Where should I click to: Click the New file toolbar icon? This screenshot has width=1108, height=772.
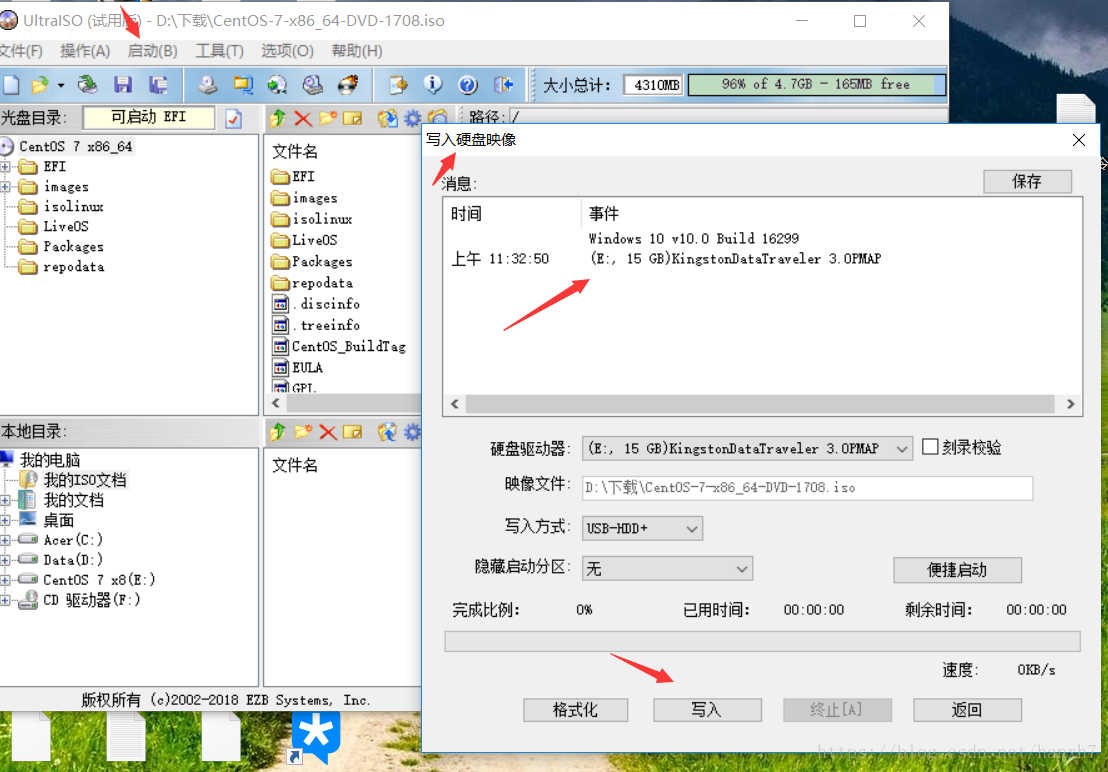point(11,85)
